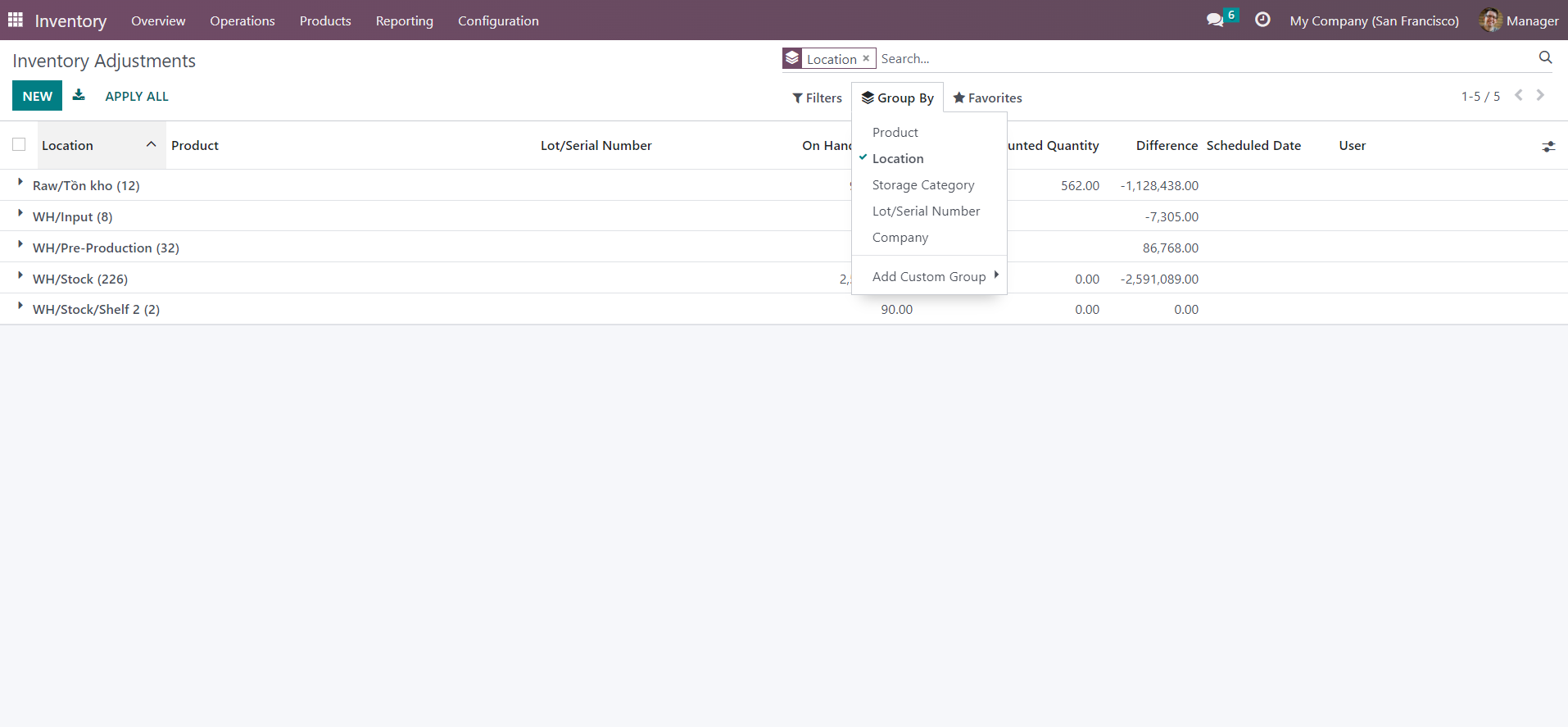Click the NEW button
The width and height of the screenshot is (1568, 727).
click(37, 96)
